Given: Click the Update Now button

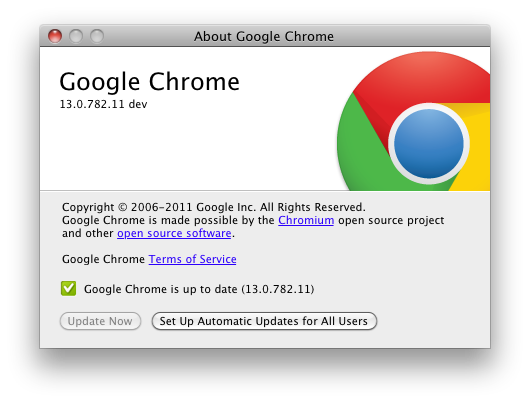Looking at the screenshot, I should 100,321.
